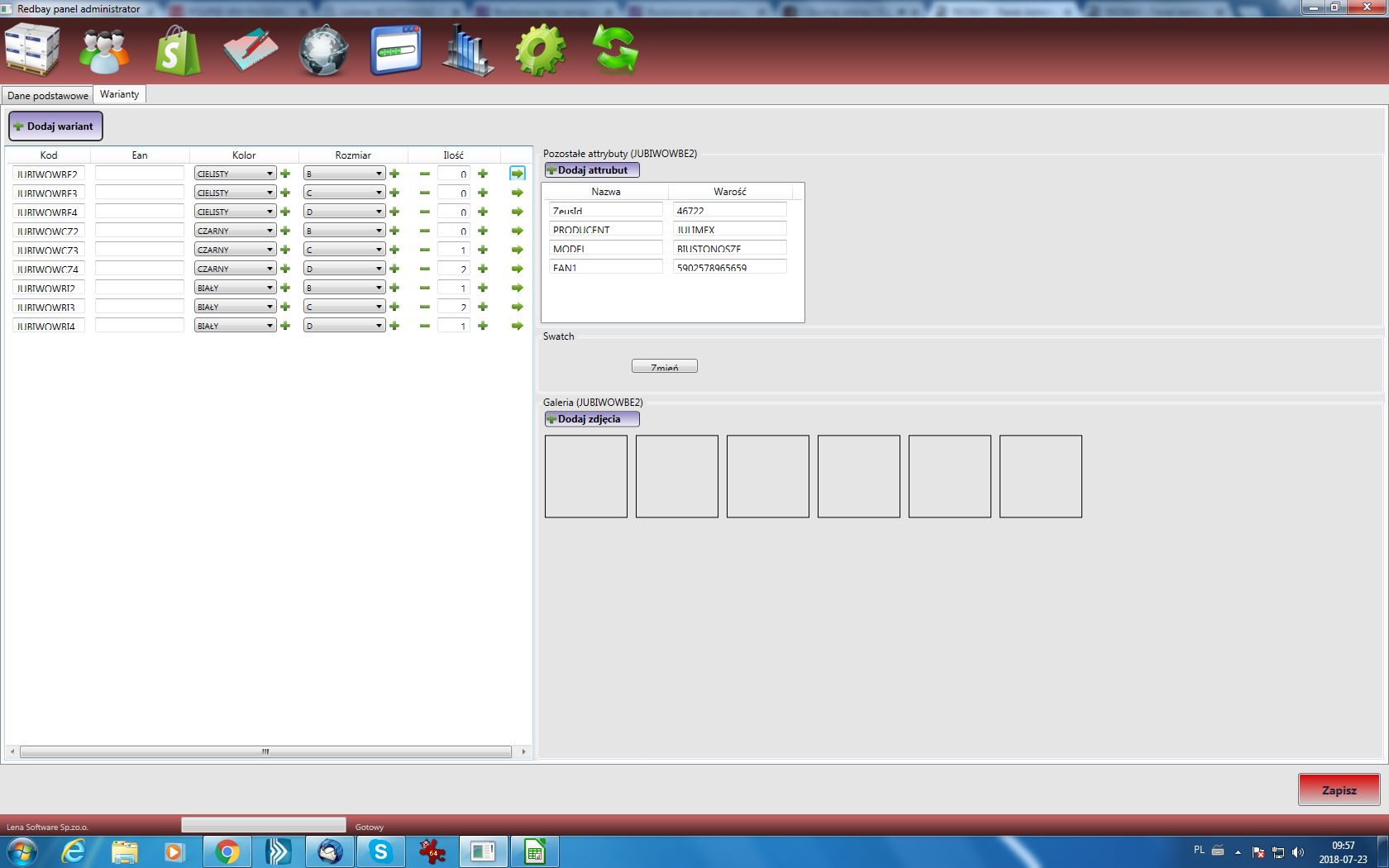Click the first empty gallery thumbnail
Viewport: 1389px width, 868px height.
[x=585, y=476]
